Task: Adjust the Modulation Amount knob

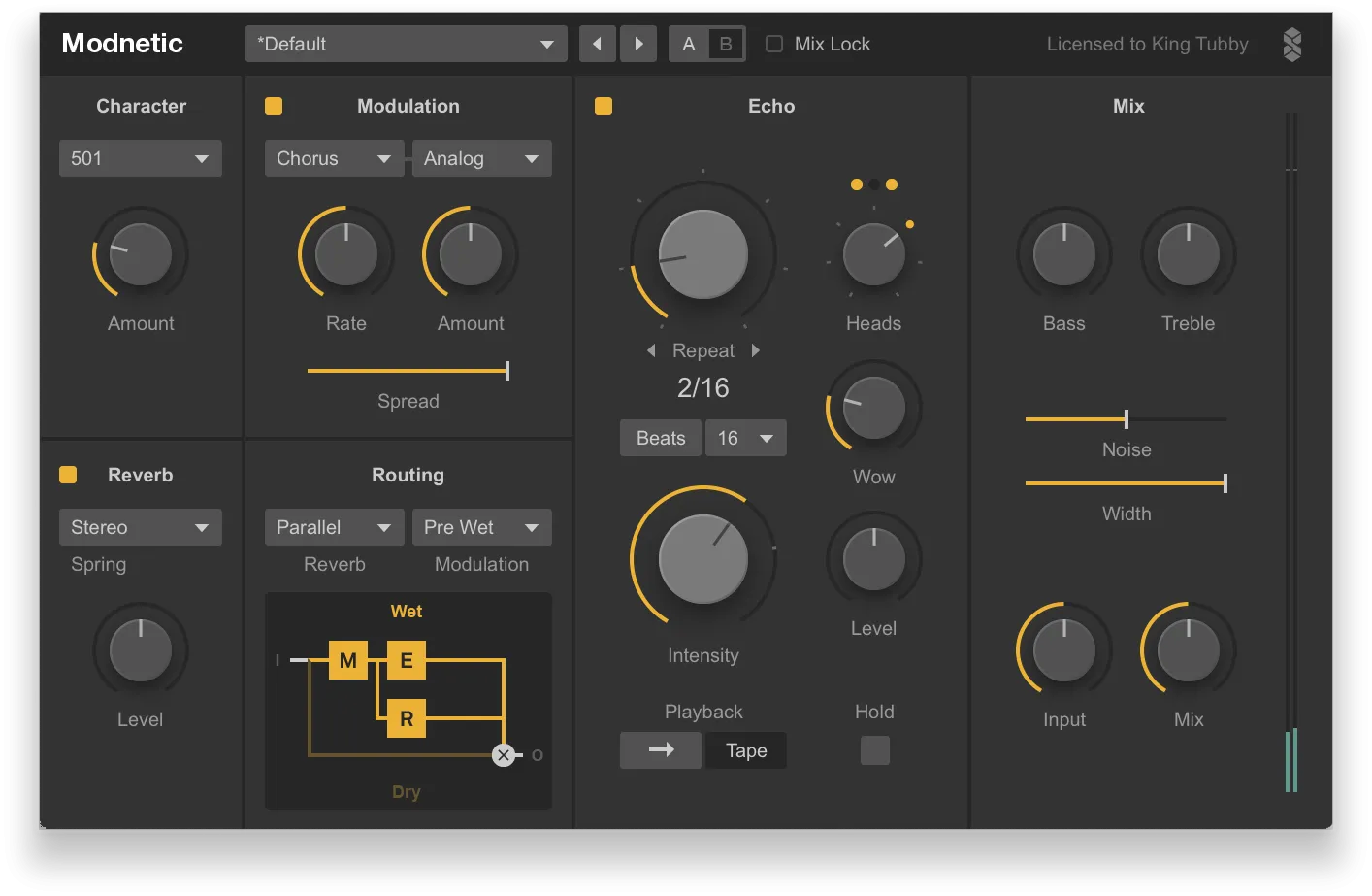Action: (471, 254)
